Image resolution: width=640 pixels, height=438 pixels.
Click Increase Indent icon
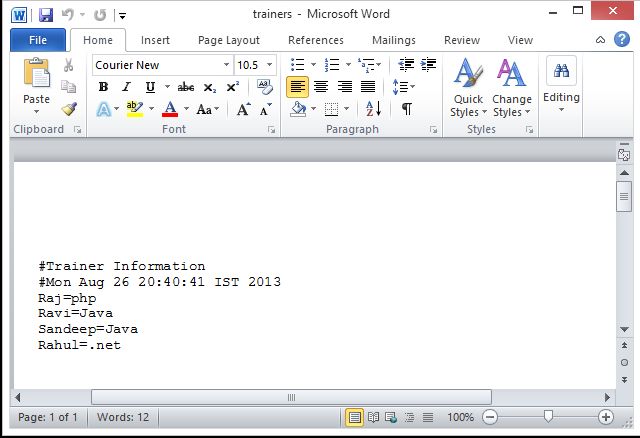click(428, 64)
